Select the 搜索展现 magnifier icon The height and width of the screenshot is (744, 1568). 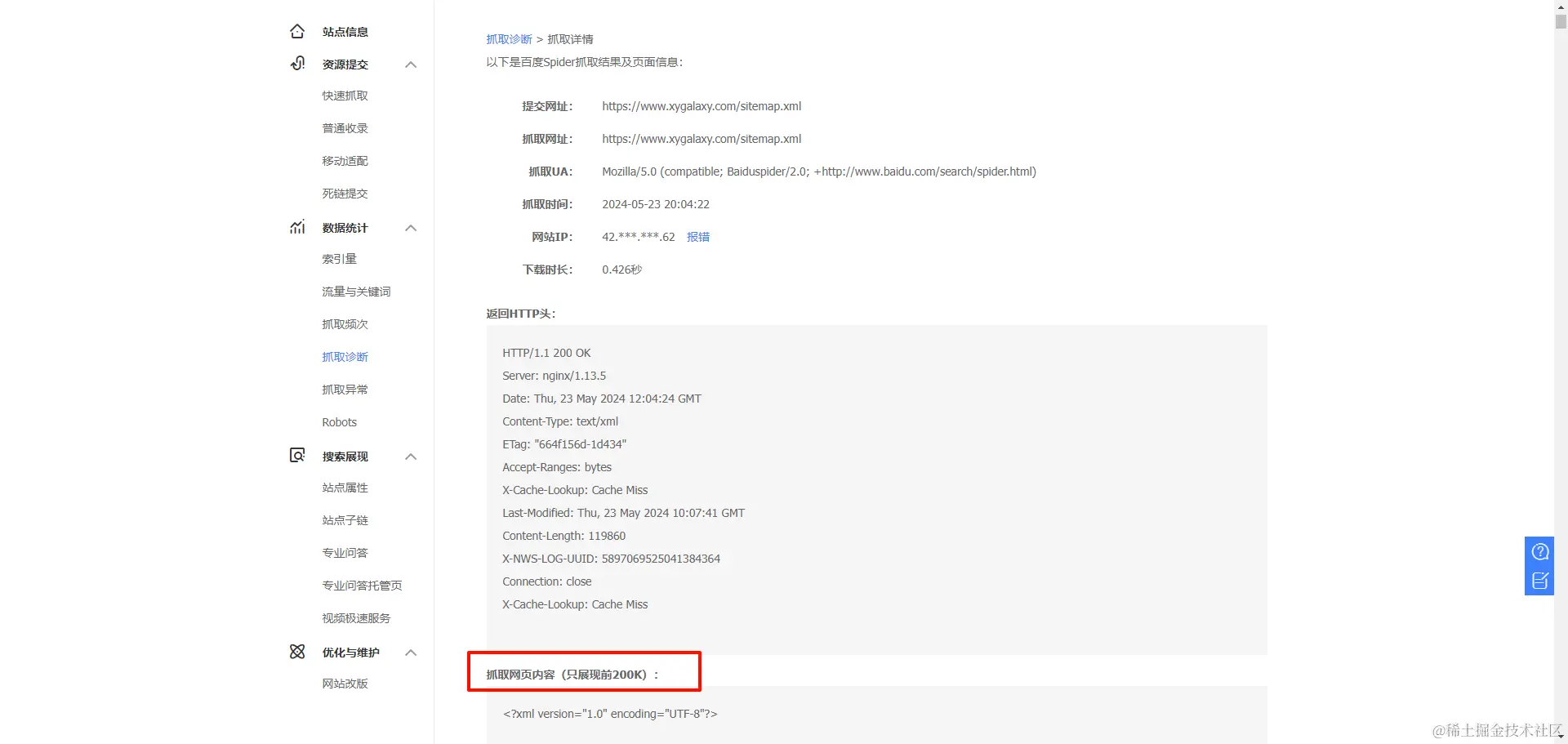click(297, 455)
